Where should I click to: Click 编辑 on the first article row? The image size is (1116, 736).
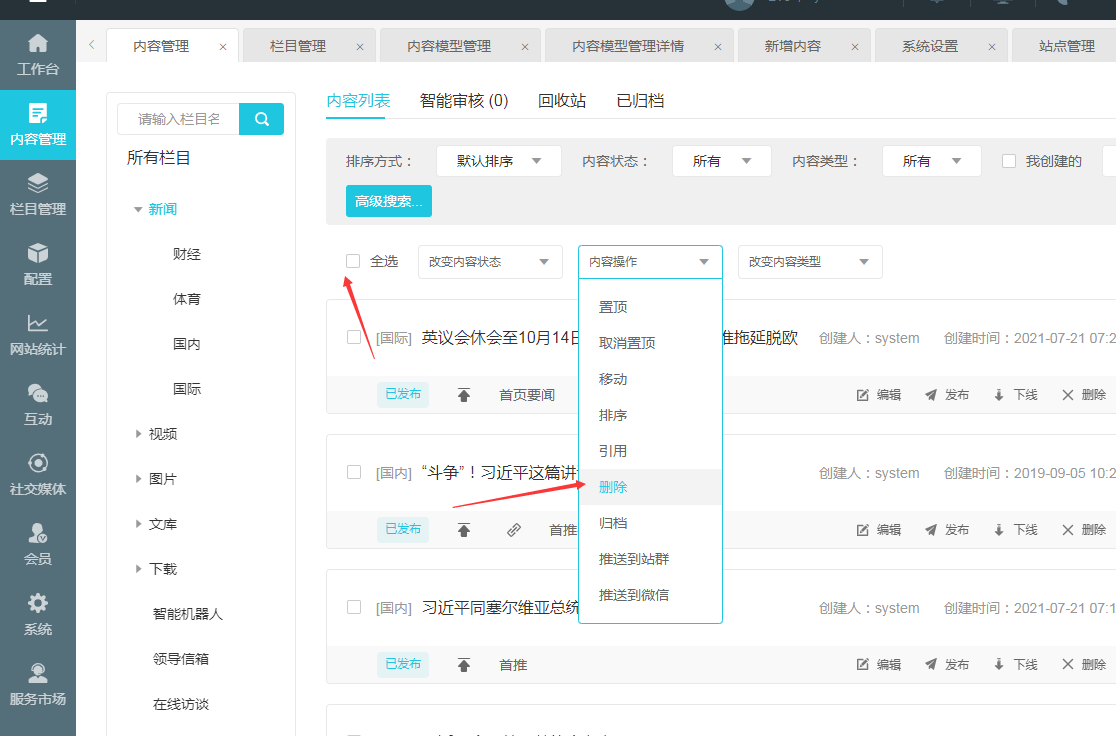(879, 395)
